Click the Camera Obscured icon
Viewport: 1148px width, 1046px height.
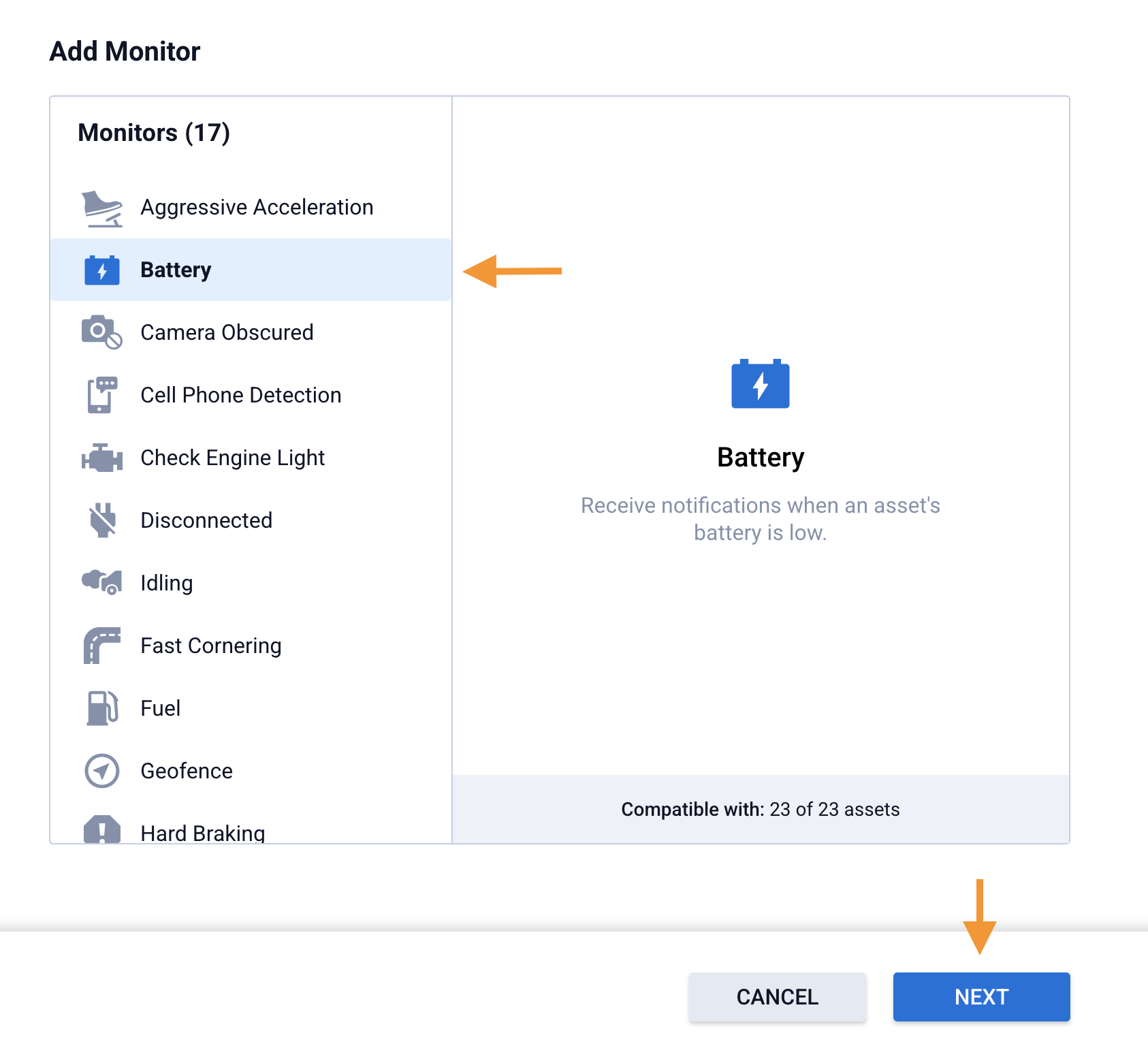click(x=102, y=332)
